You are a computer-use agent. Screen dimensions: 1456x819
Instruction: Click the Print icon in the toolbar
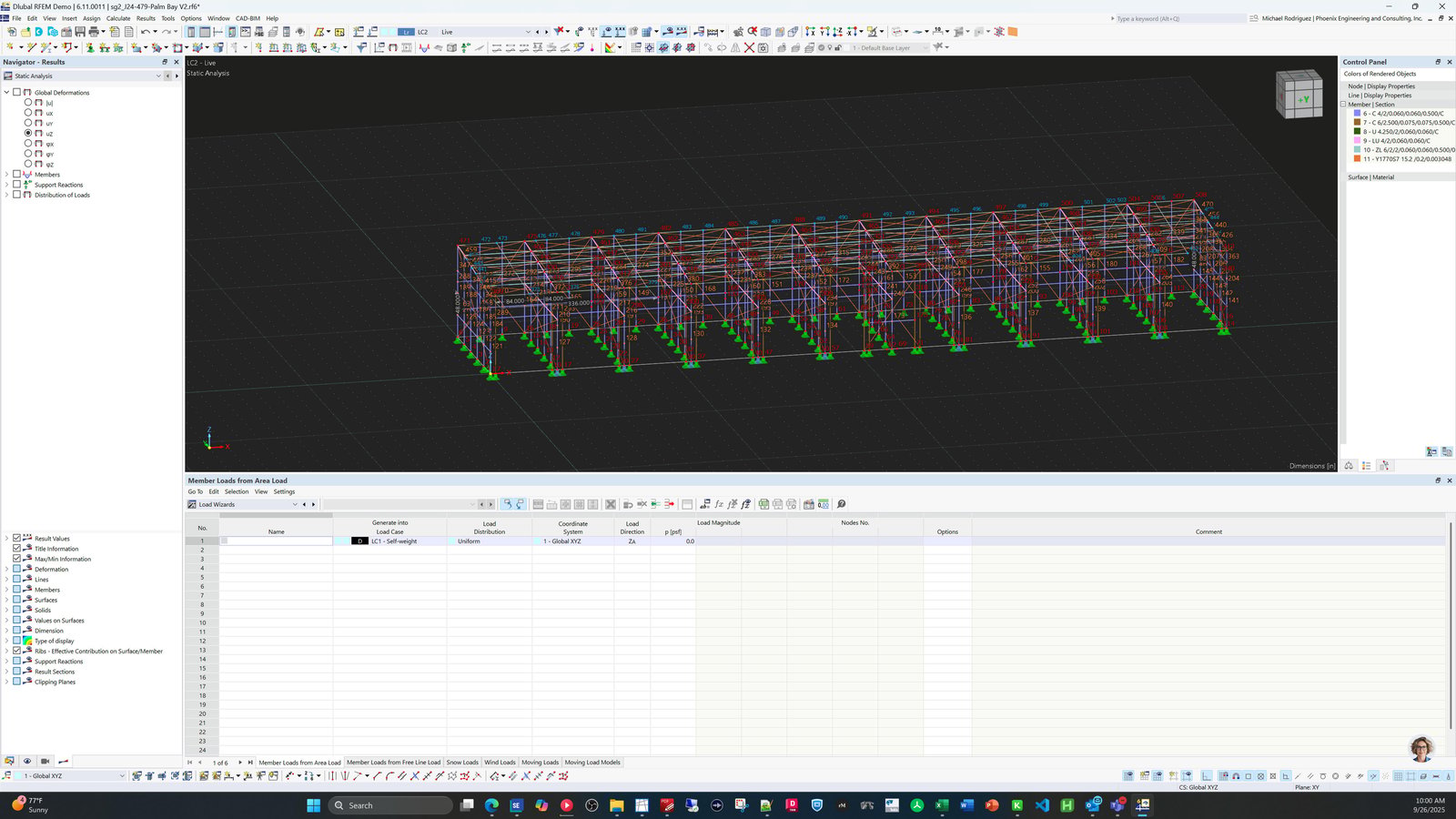(94, 32)
